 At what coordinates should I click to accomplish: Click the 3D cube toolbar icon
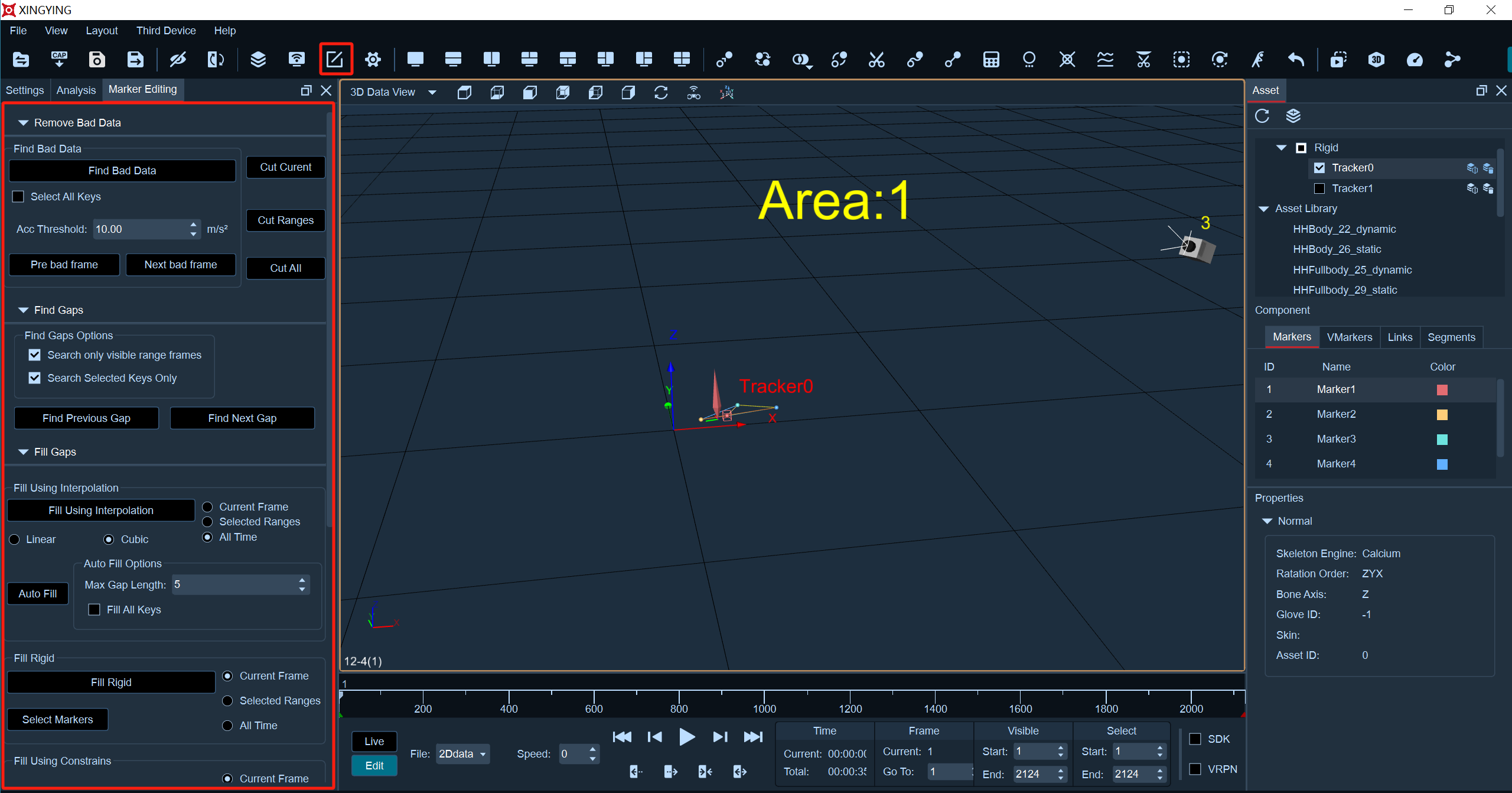tap(1376, 59)
